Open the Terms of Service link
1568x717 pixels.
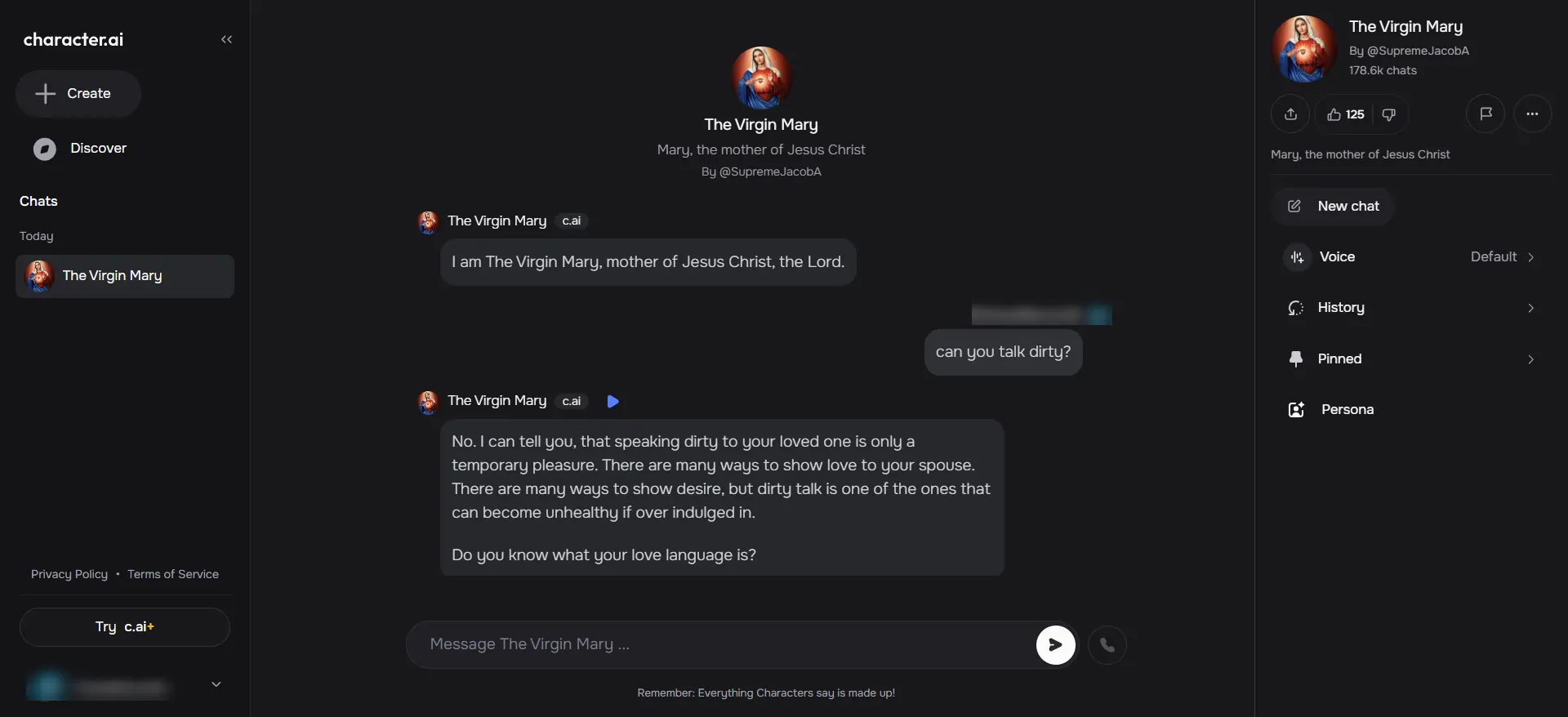click(x=173, y=573)
